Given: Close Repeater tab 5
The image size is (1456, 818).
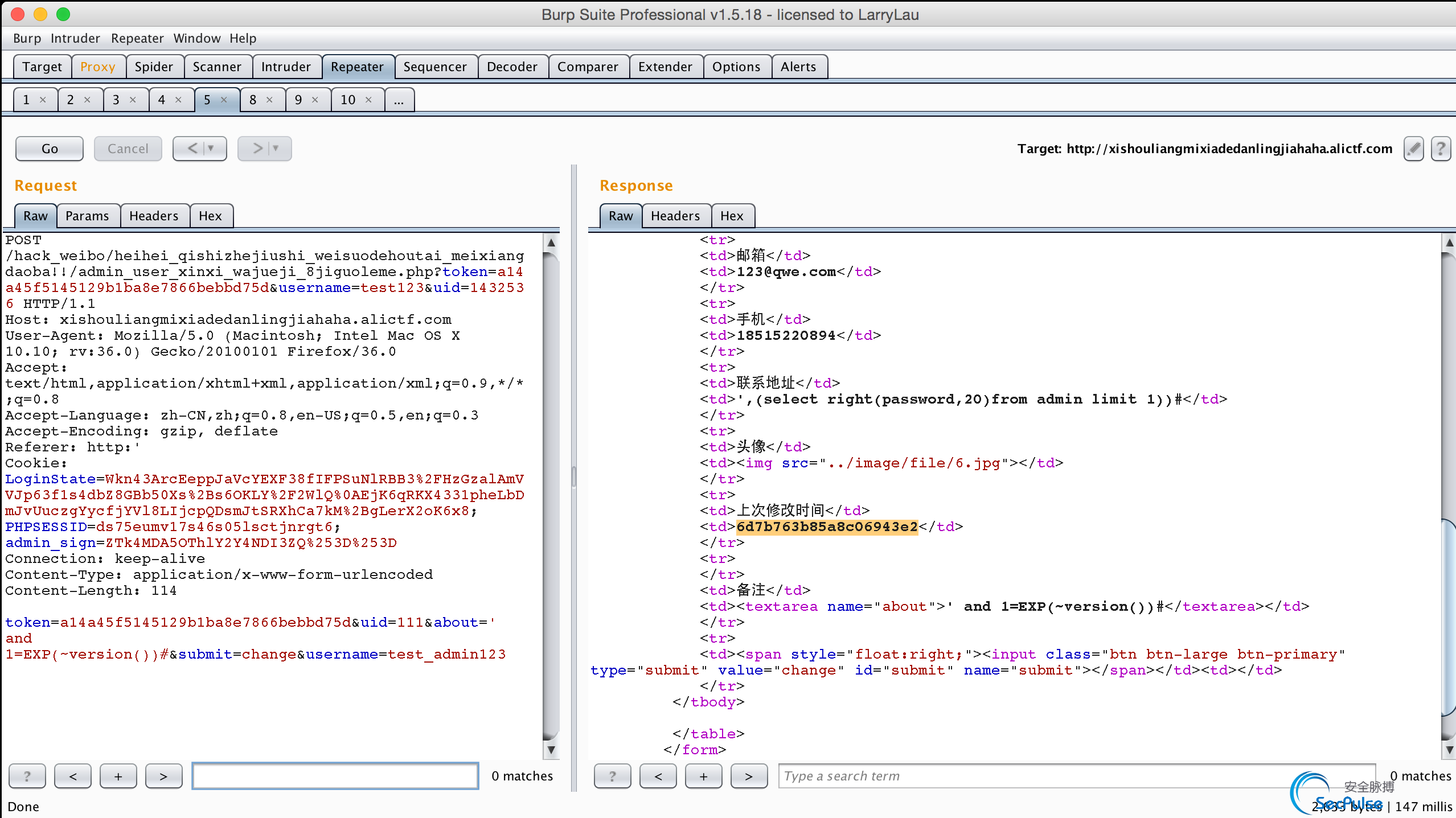Looking at the screenshot, I should [224, 100].
